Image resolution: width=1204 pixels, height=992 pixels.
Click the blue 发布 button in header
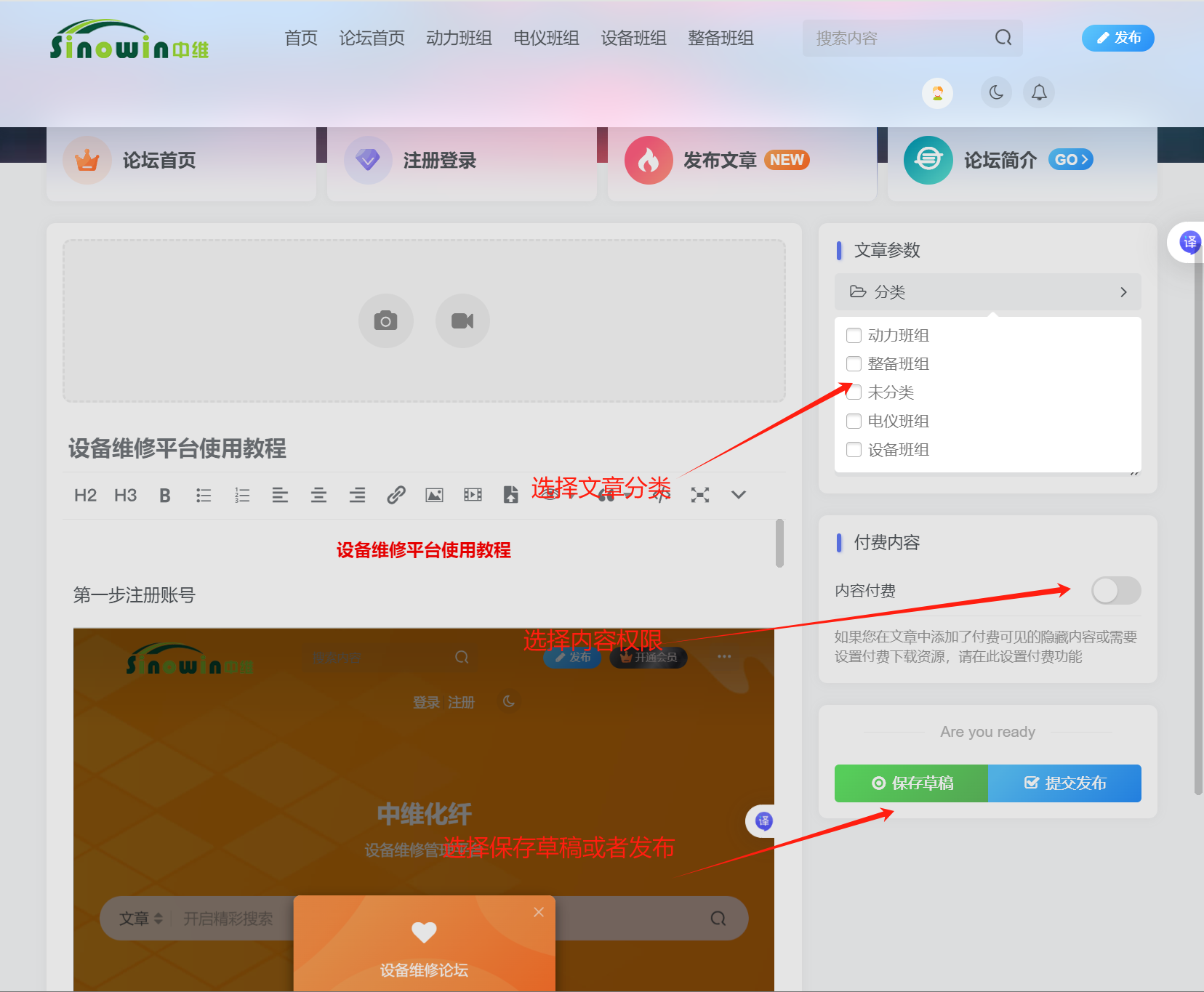(1117, 38)
